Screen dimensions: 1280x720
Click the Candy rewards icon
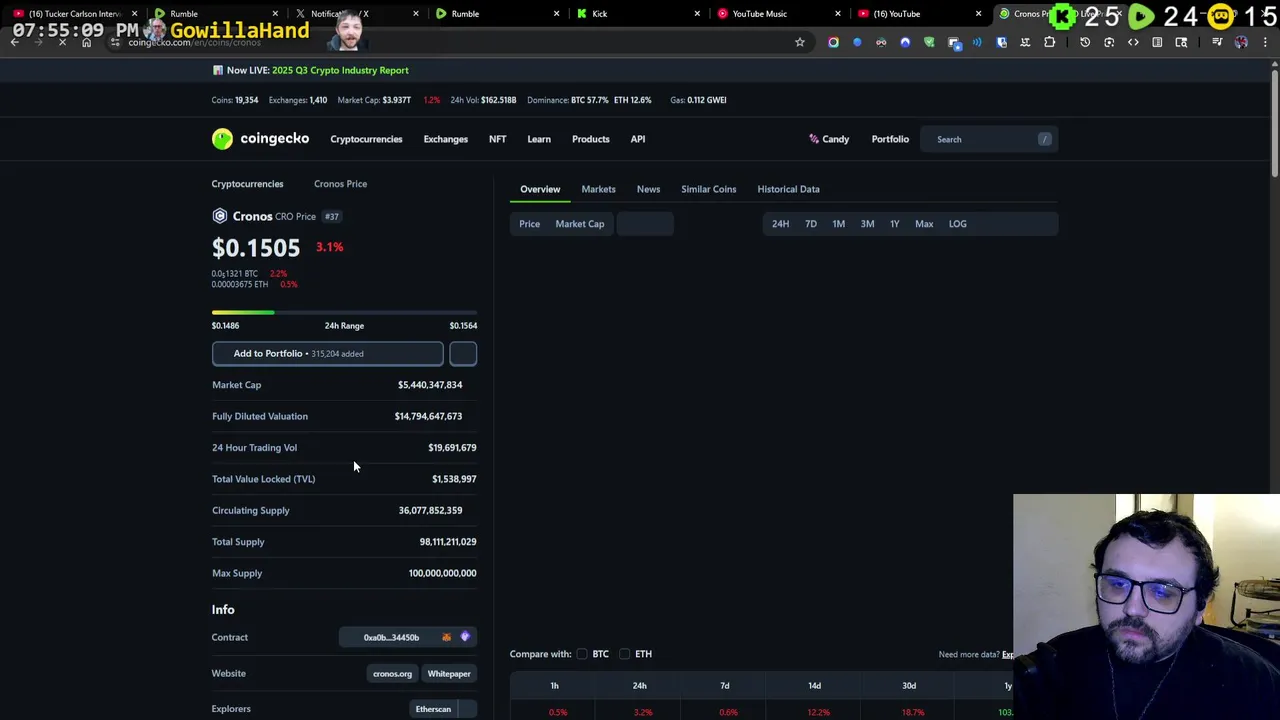coord(814,139)
